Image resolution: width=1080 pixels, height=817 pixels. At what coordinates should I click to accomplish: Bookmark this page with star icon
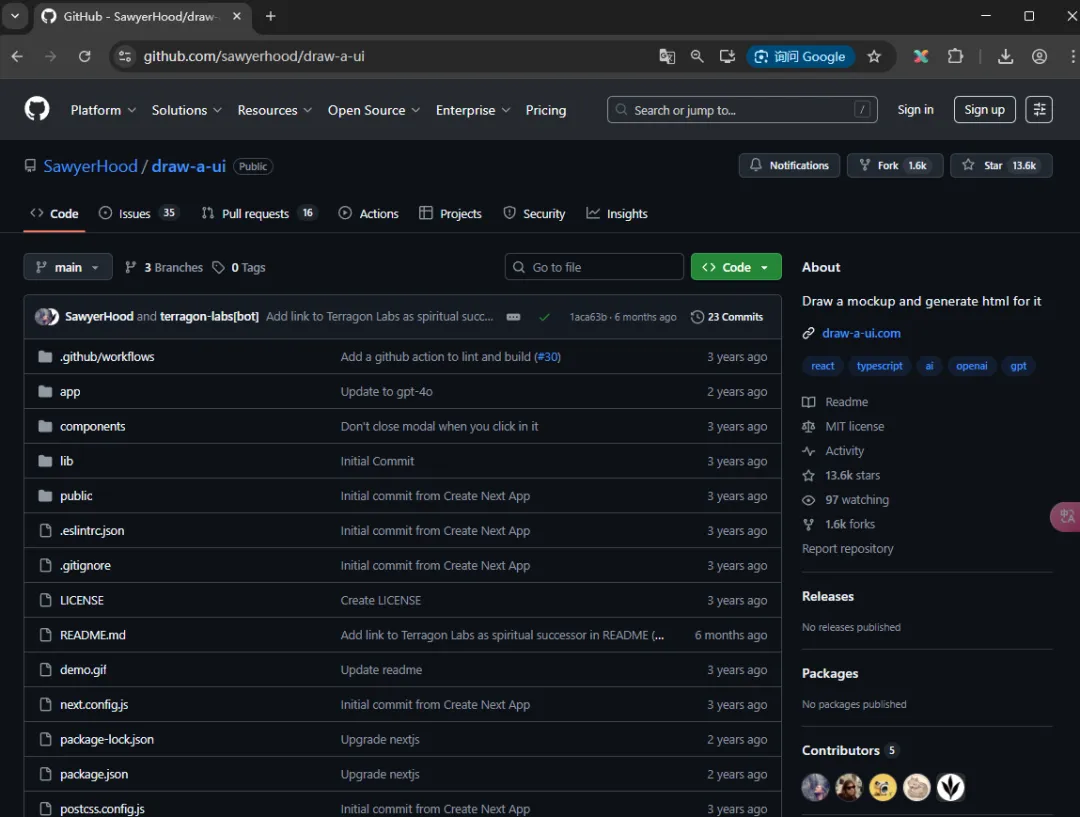[x=874, y=56]
